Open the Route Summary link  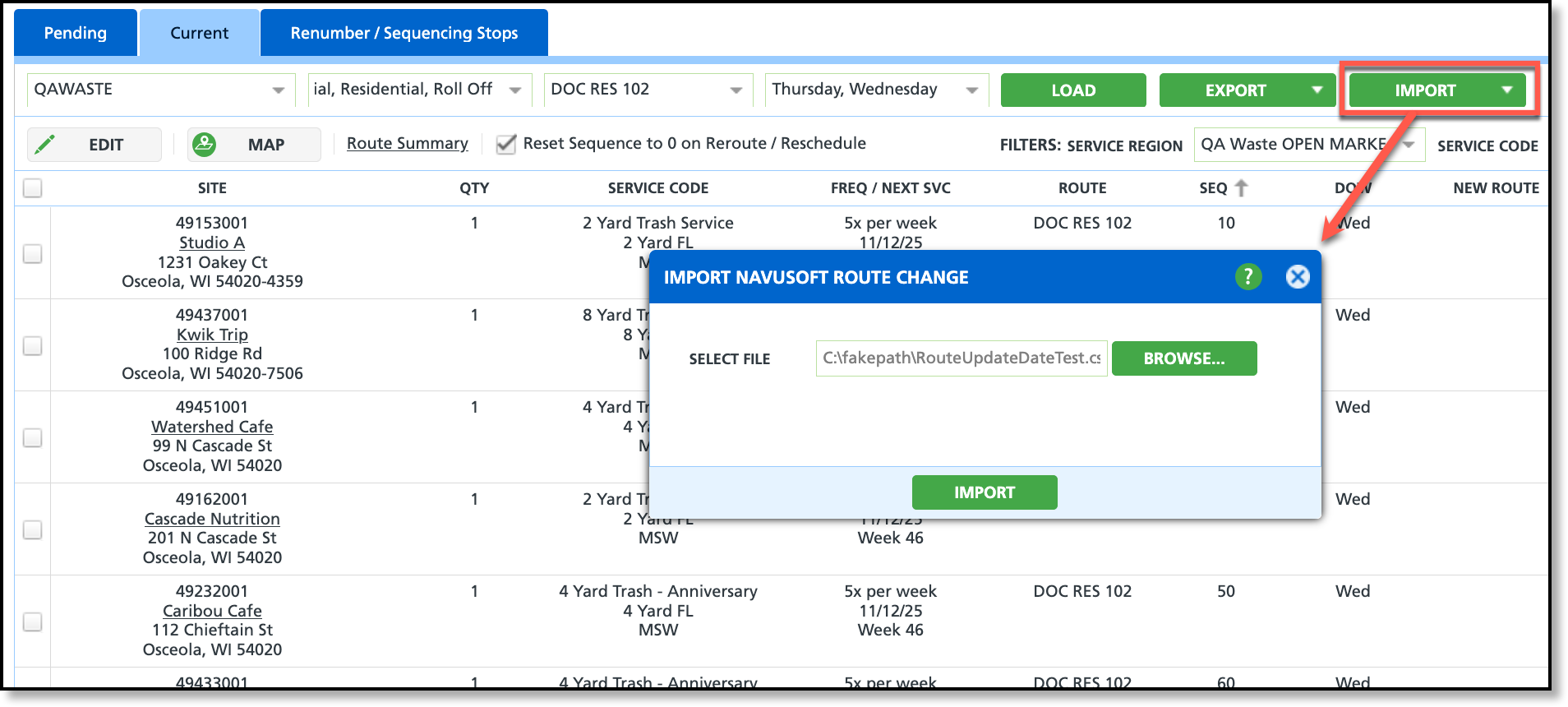(408, 144)
